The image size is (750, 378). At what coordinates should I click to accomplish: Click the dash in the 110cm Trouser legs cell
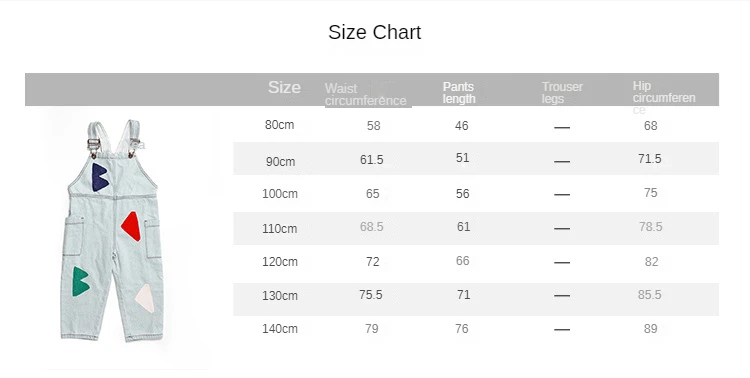tap(562, 229)
